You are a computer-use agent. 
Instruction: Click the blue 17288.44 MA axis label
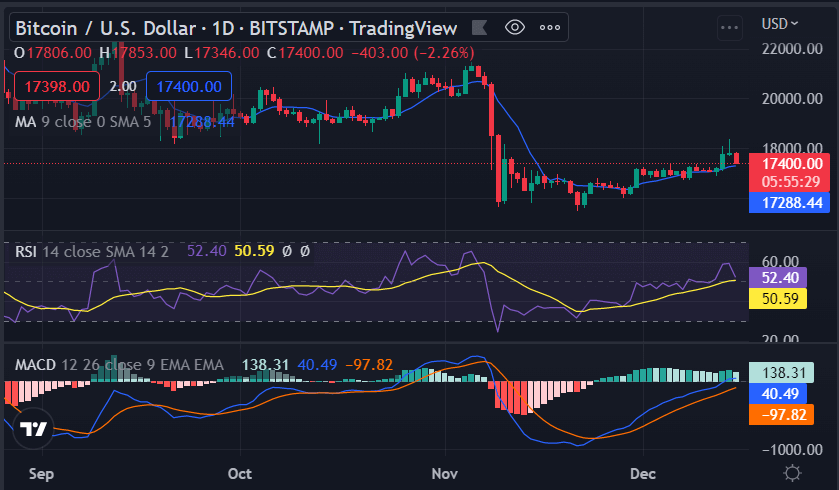789,203
